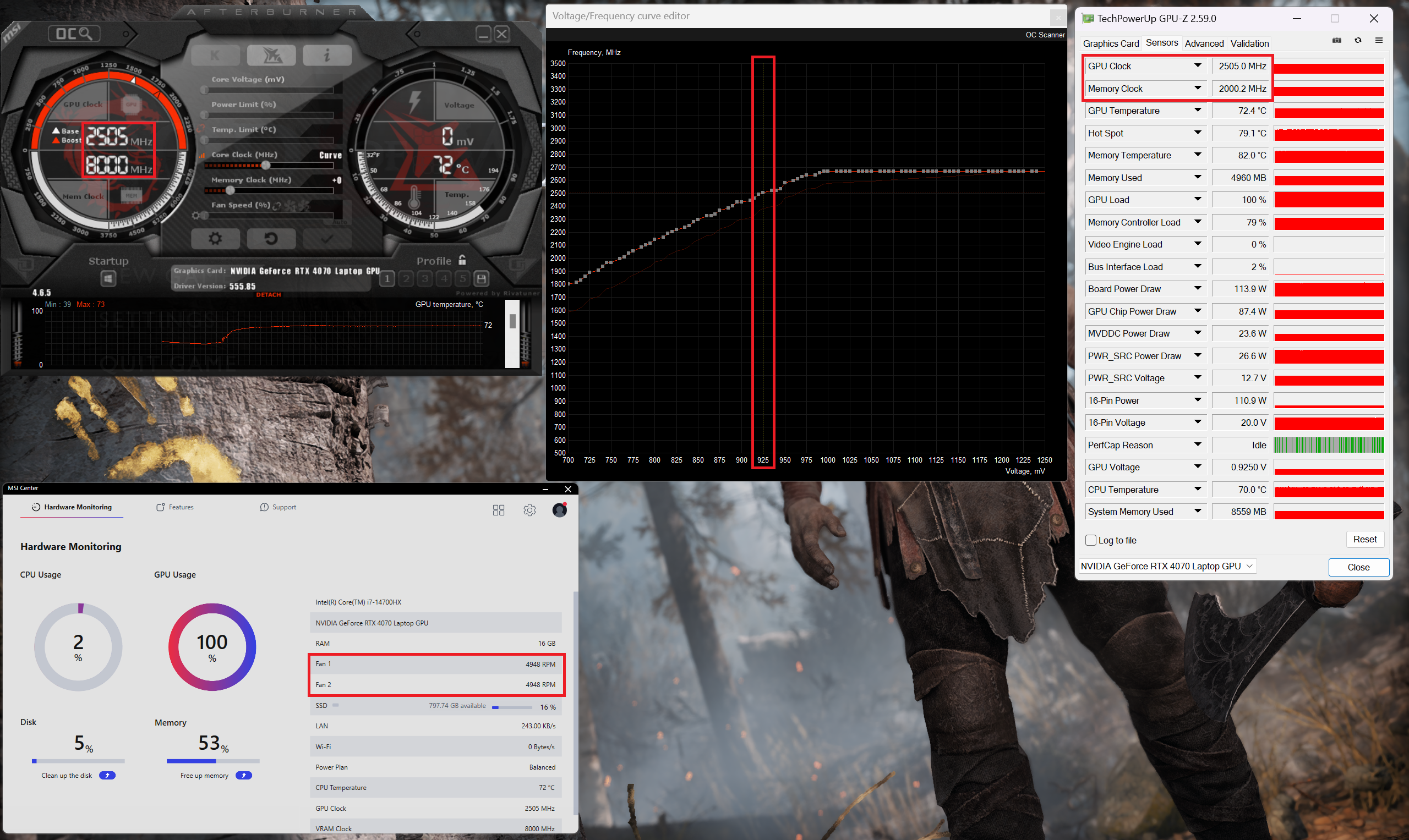Click GPU-Z refresh icon
This screenshot has width=1409, height=840.
pyautogui.click(x=1357, y=40)
